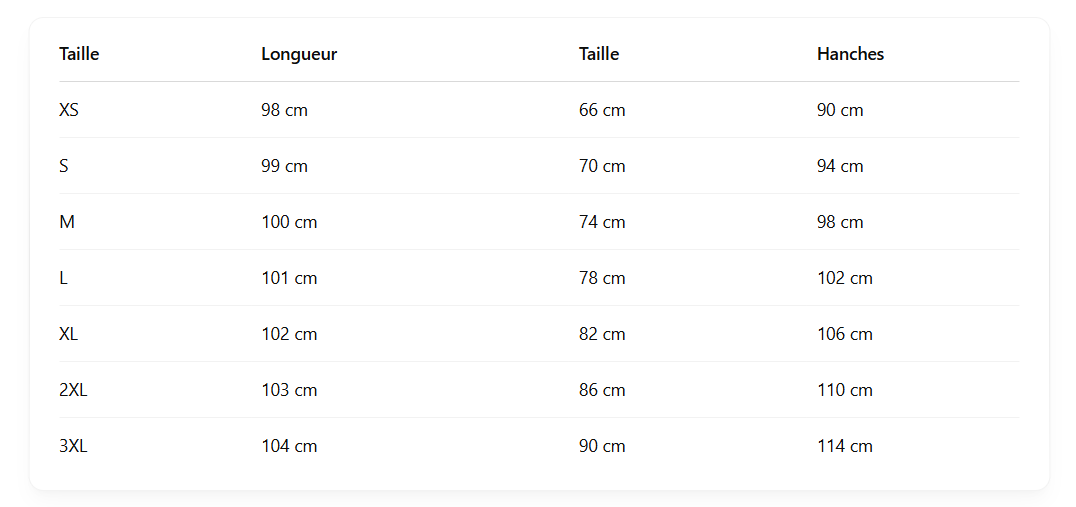Screen dimensions: 1076x507
Task: Click the Hanches column header
Action: (850, 54)
